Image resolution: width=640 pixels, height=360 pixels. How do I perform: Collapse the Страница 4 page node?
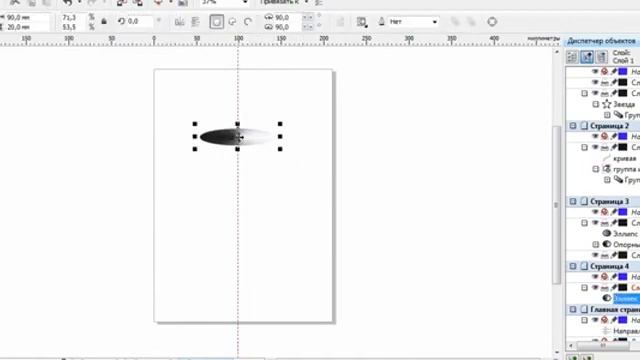(x=573, y=266)
